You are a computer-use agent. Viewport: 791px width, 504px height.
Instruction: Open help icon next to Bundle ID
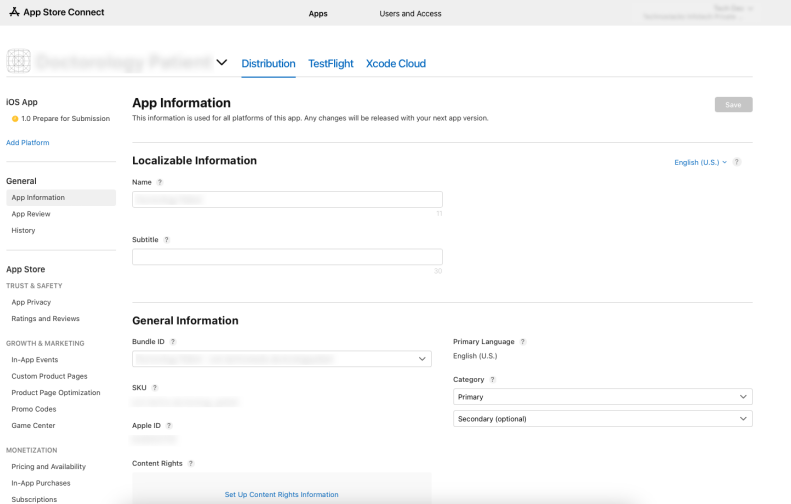(x=173, y=342)
